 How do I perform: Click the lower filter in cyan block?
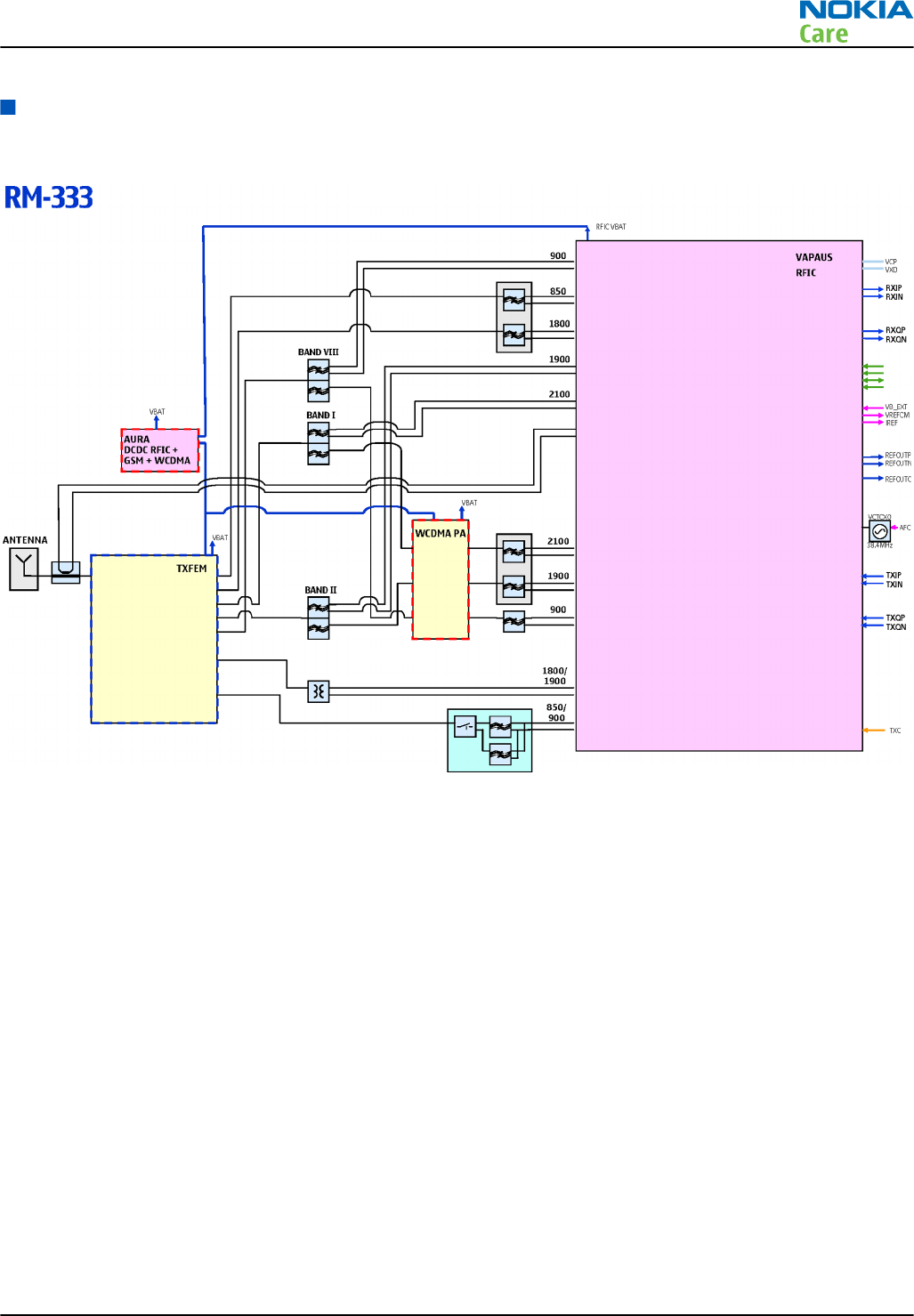pyautogui.click(x=500, y=755)
